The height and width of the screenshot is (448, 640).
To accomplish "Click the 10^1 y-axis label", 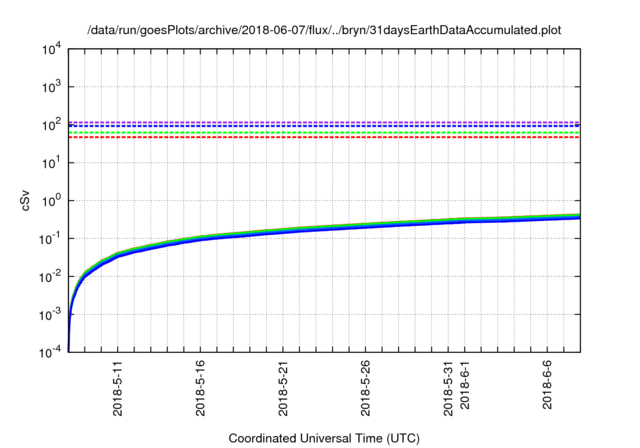I will click(52, 163).
